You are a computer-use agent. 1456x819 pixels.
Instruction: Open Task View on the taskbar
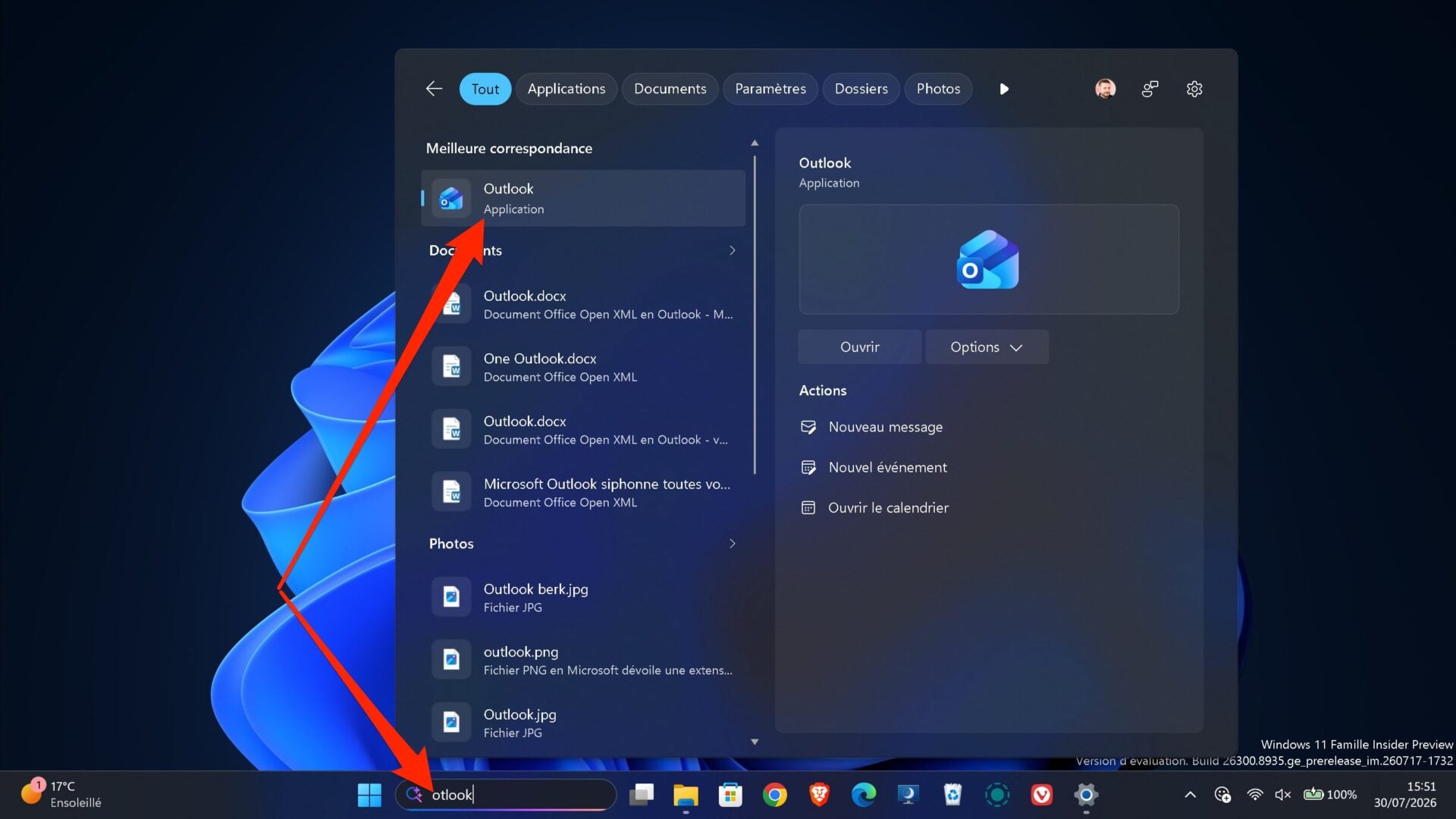(642, 794)
